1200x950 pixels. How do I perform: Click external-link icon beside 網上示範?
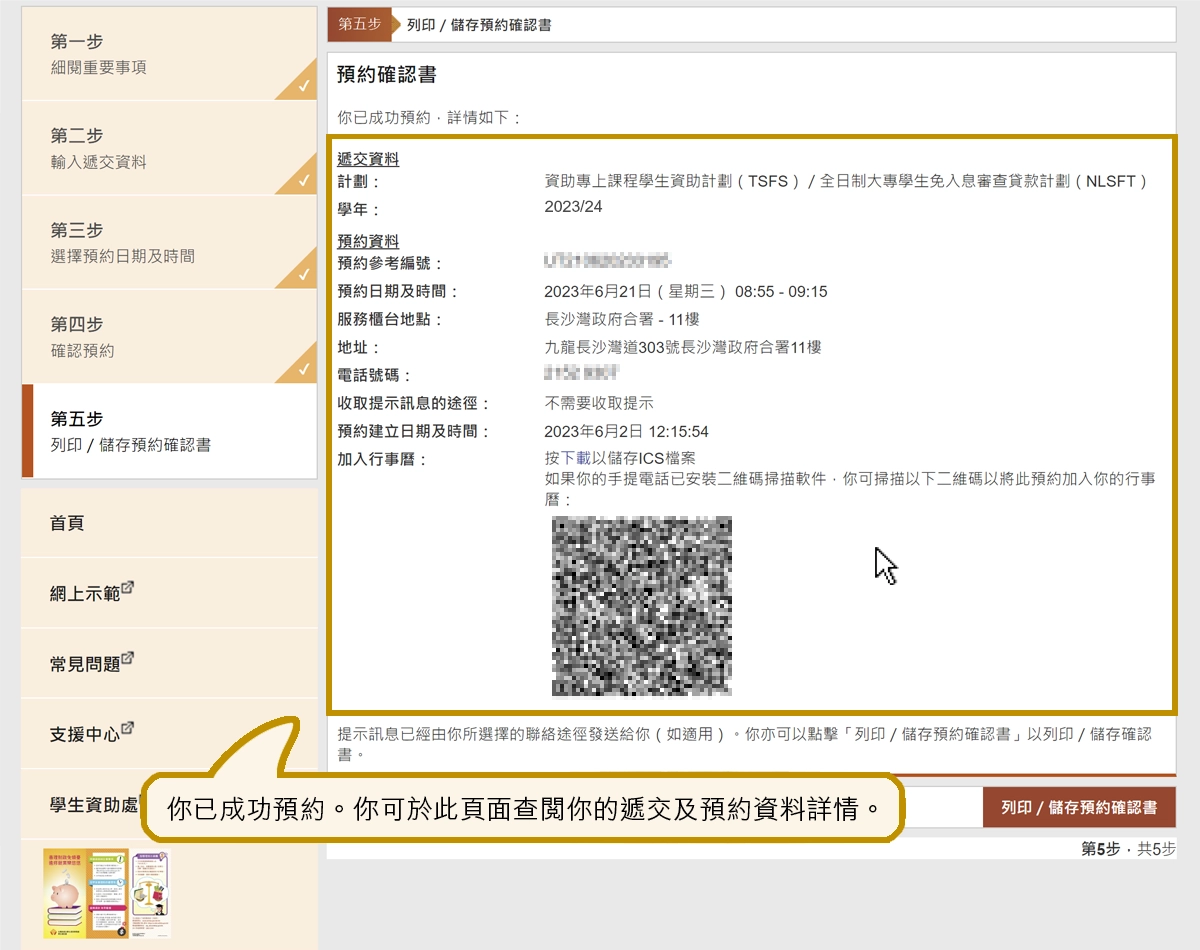(128, 588)
